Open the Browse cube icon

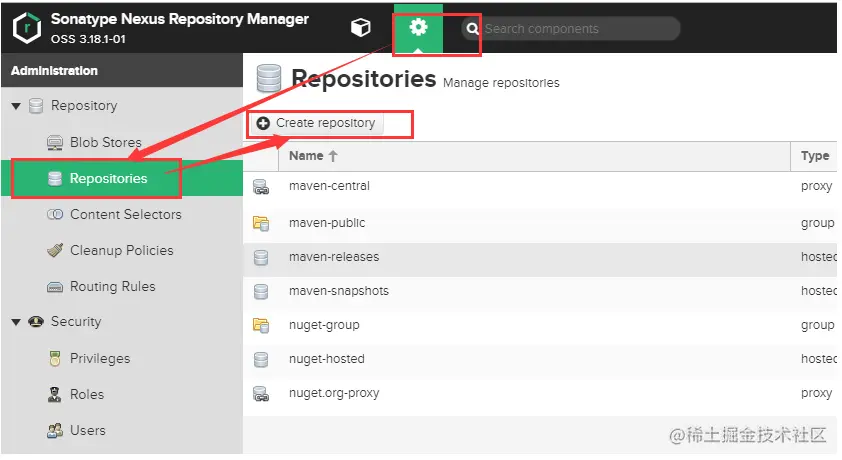[x=360, y=27]
